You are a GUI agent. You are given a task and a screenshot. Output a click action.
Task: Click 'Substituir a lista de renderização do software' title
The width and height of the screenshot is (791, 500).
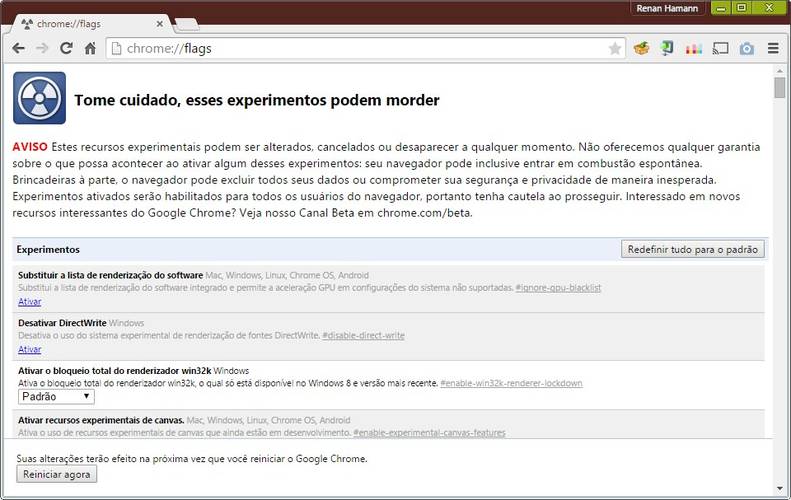coord(110,275)
